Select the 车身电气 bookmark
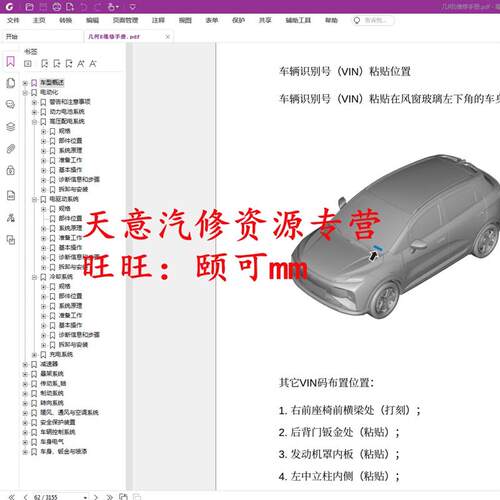Screen dimensions: 500x500 [x=52, y=441]
